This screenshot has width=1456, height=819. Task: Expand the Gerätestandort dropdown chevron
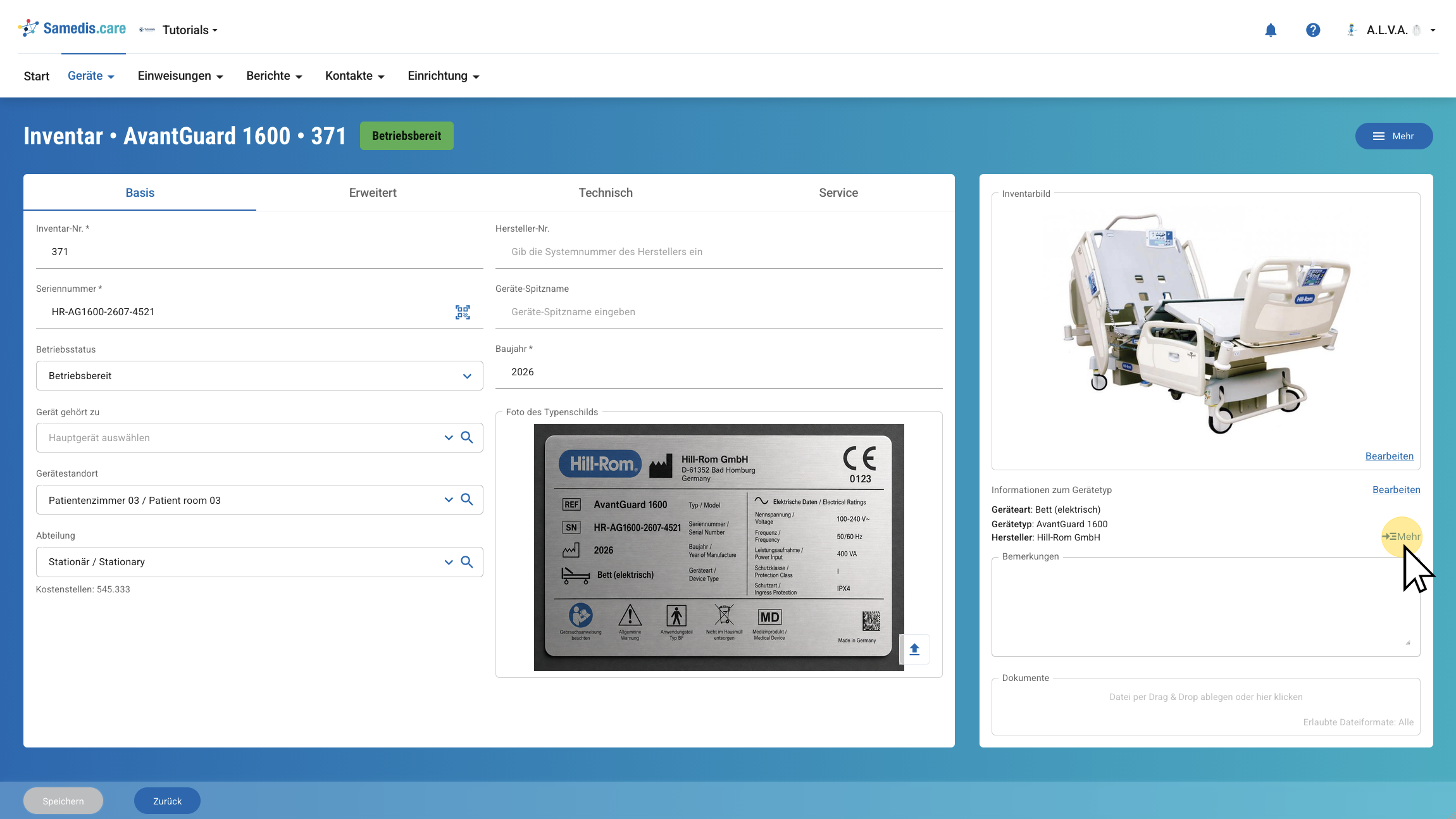(449, 499)
